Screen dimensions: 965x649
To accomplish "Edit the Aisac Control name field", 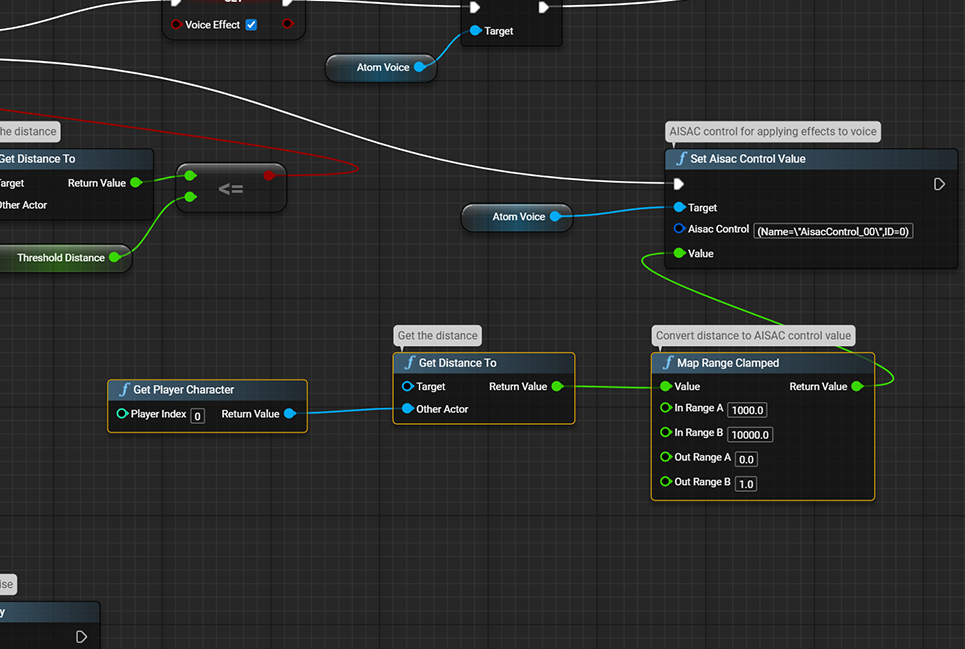I will point(833,231).
